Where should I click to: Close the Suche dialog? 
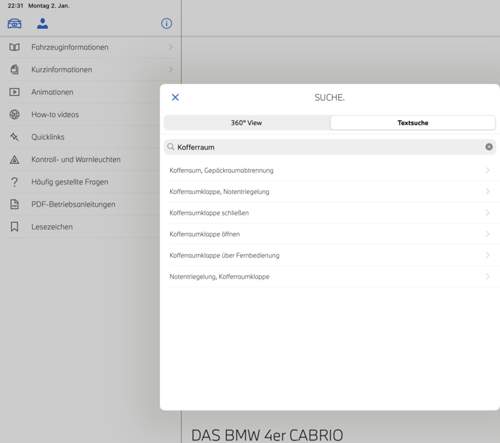[x=175, y=97]
